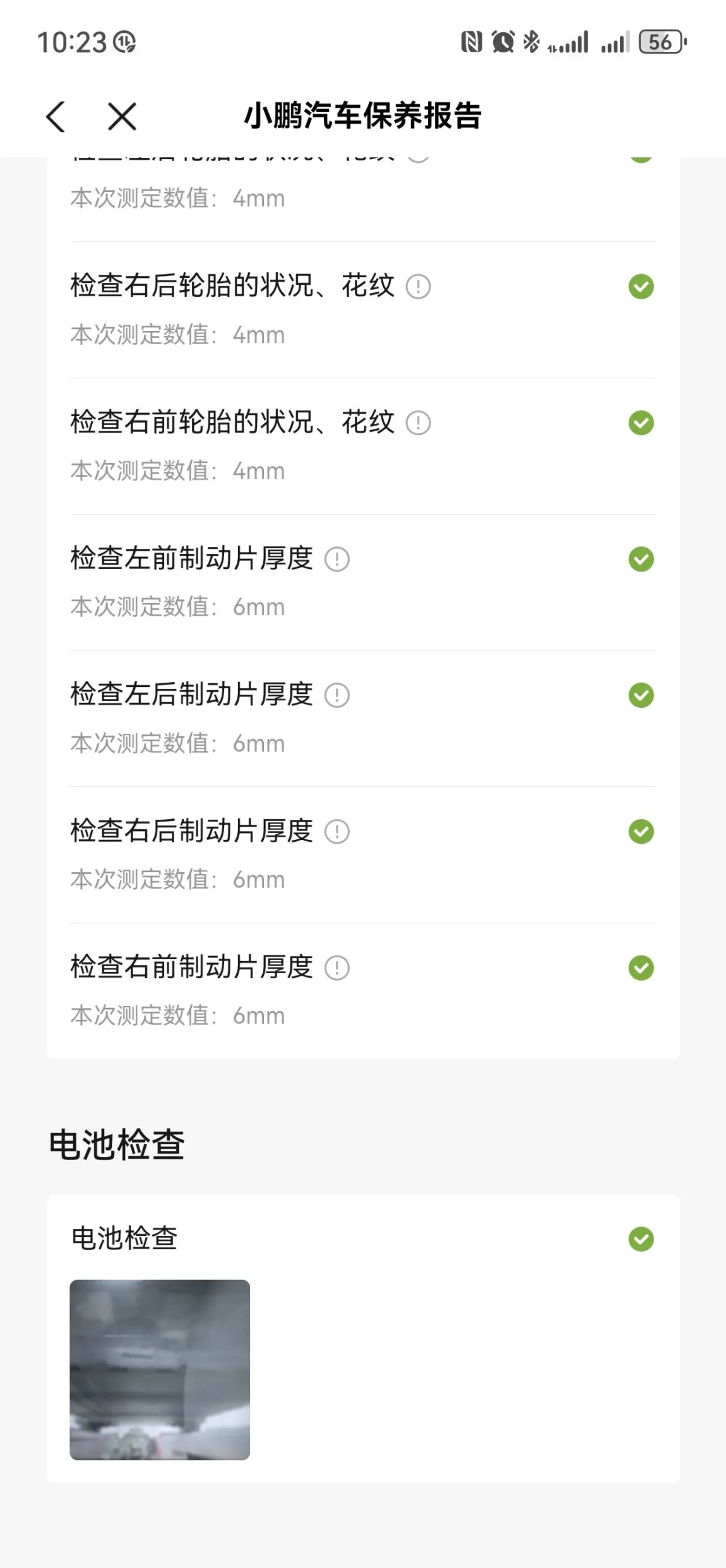Tap the battery level indicator in status bar

tap(662, 42)
